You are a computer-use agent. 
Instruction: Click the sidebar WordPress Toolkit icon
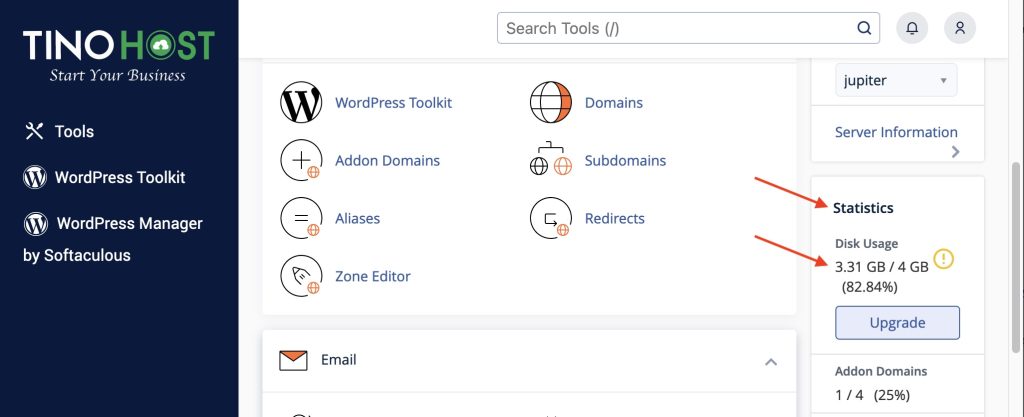tap(35, 177)
